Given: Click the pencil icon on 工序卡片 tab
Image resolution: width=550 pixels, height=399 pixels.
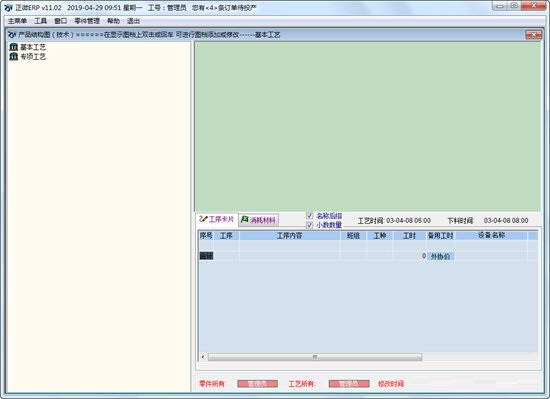Looking at the screenshot, I should pyautogui.click(x=203, y=219).
